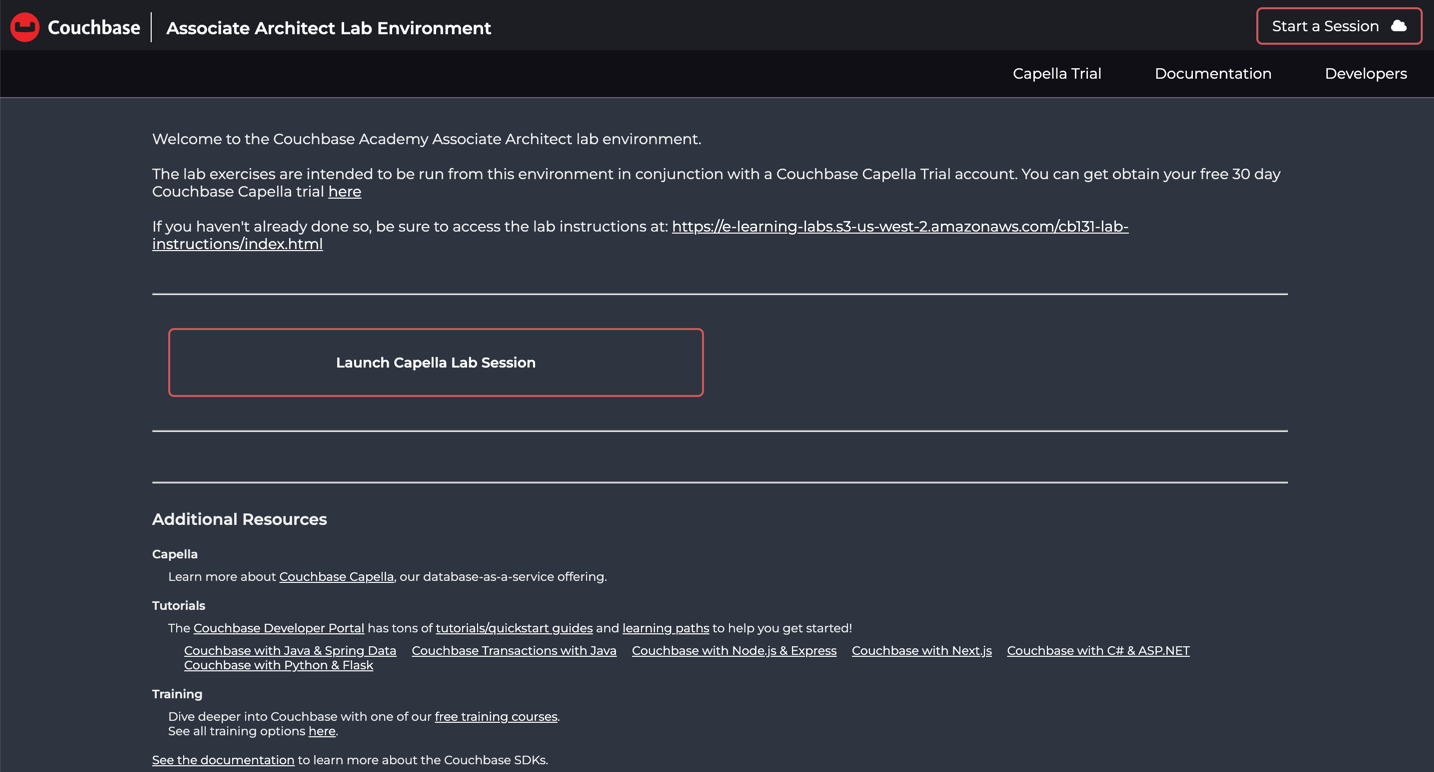The height and width of the screenshot is (772, 1434).
Task: Click the Tutorials section heading
Action: click(178, 606)
